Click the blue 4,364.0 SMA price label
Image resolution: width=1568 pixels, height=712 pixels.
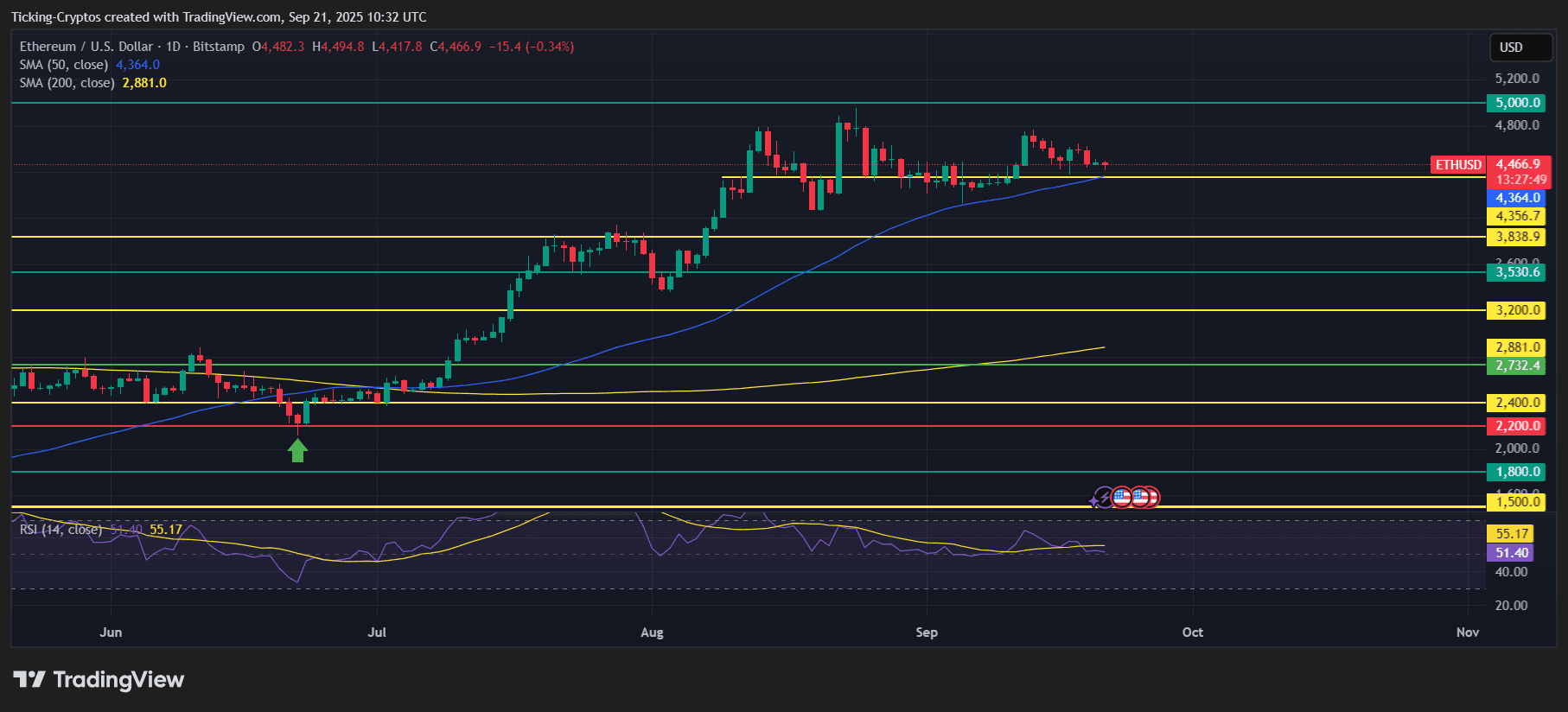(x=1517, y=198)
